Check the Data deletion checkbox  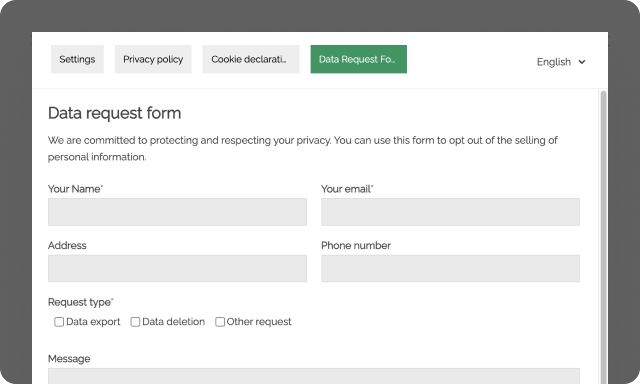pos(135,322)
